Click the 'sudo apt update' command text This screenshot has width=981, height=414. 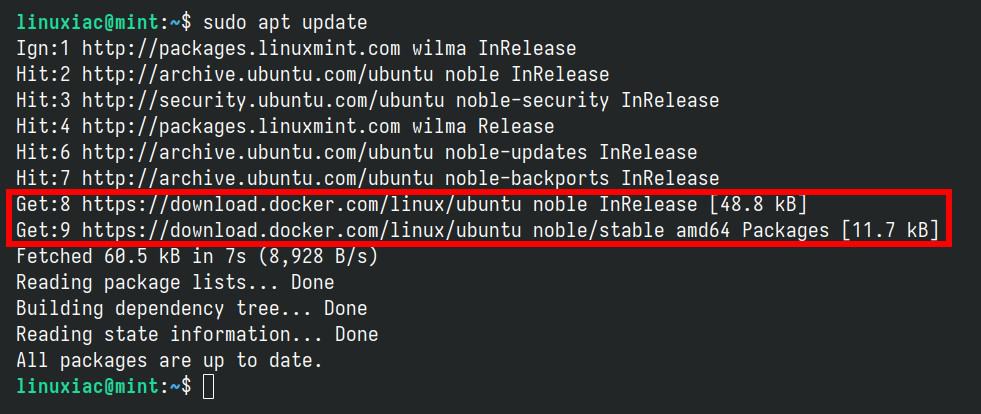(x=285, y=23)
